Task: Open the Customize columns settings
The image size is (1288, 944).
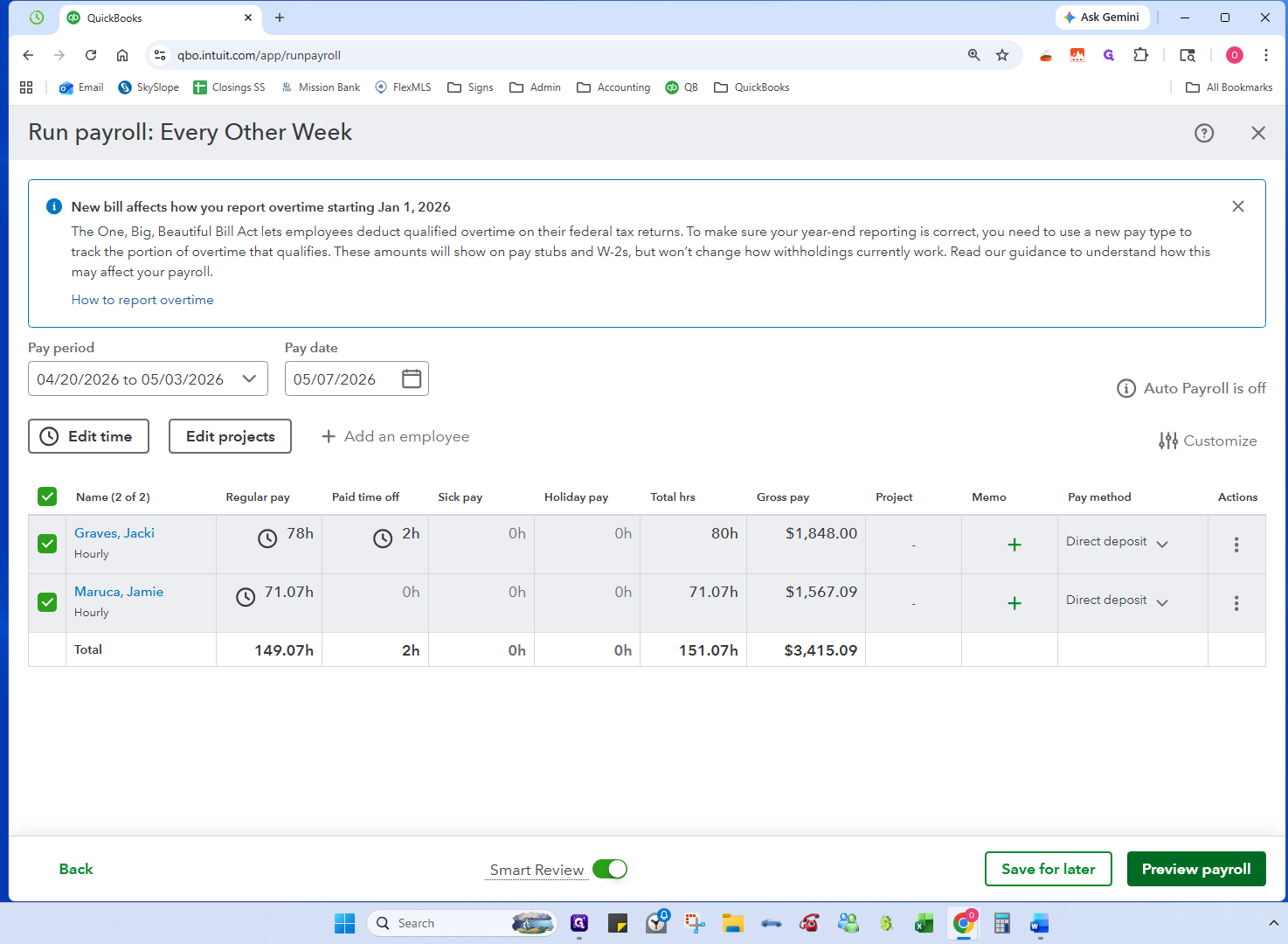Action: pos(1208,441)
